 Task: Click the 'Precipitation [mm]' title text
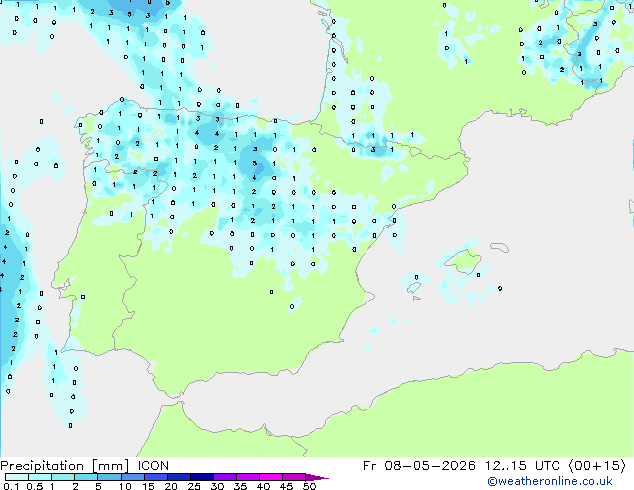[x=65, y=466]
